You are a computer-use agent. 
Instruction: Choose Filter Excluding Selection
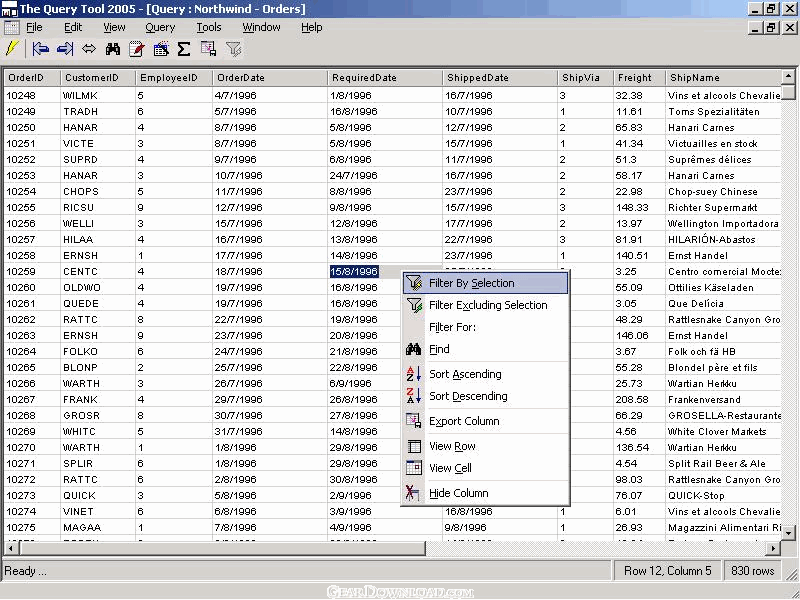(x=485, y=305)
